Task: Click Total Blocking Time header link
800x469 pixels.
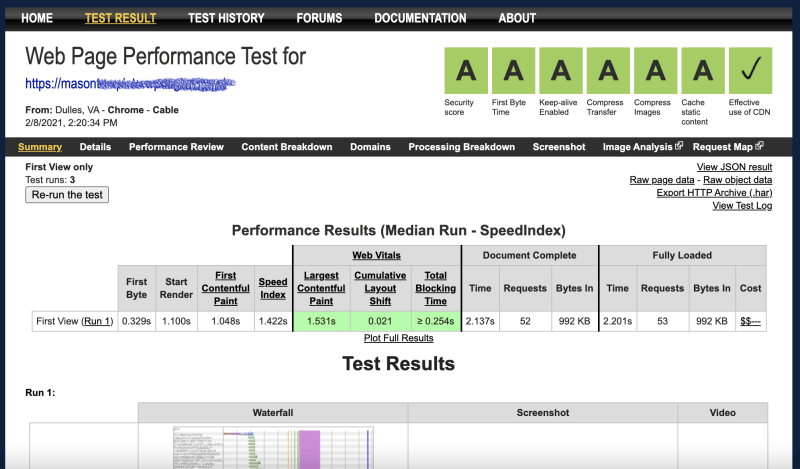Action: (x=436, y=288)
